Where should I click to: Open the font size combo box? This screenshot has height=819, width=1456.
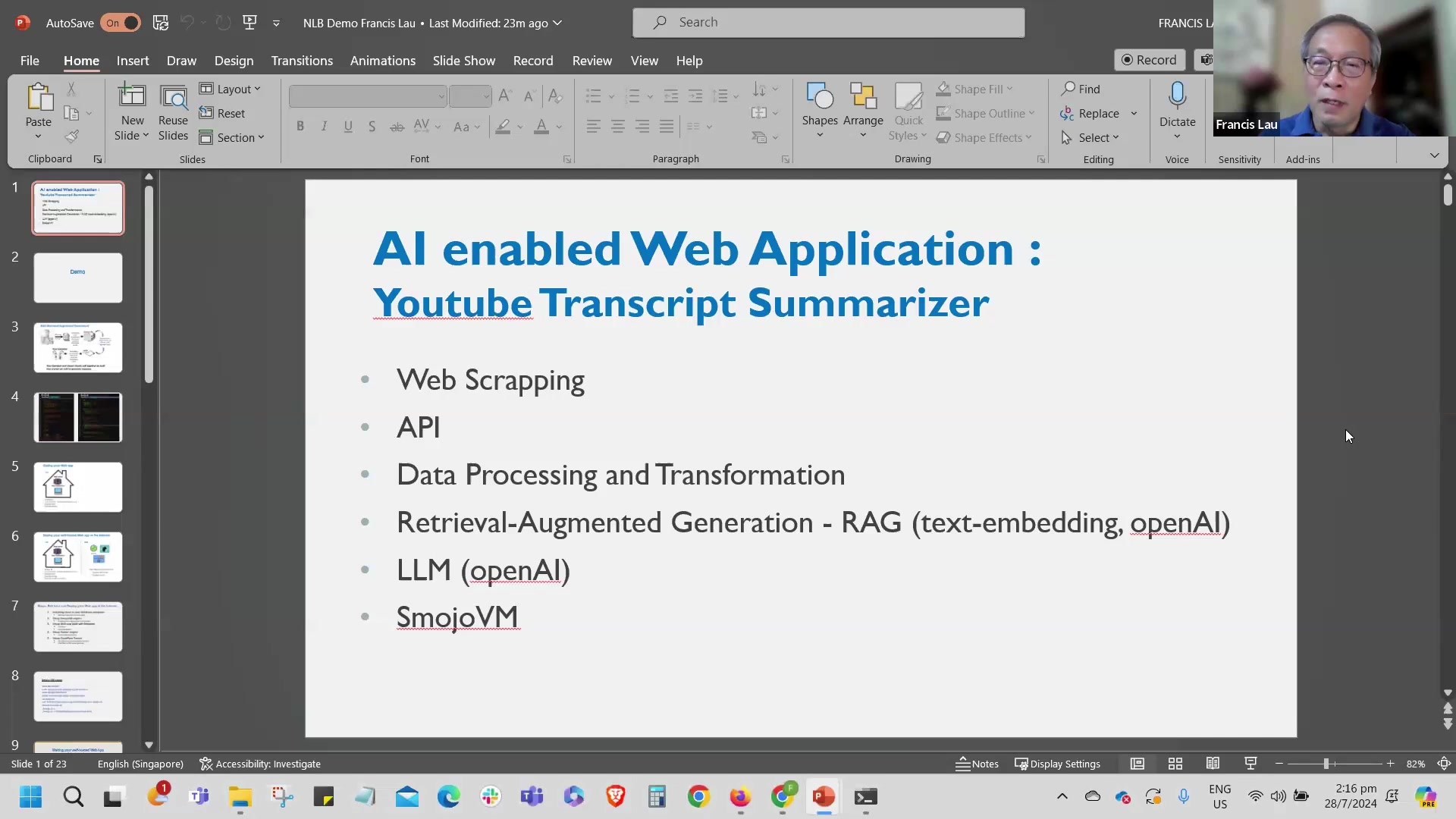tap(470, 96)
